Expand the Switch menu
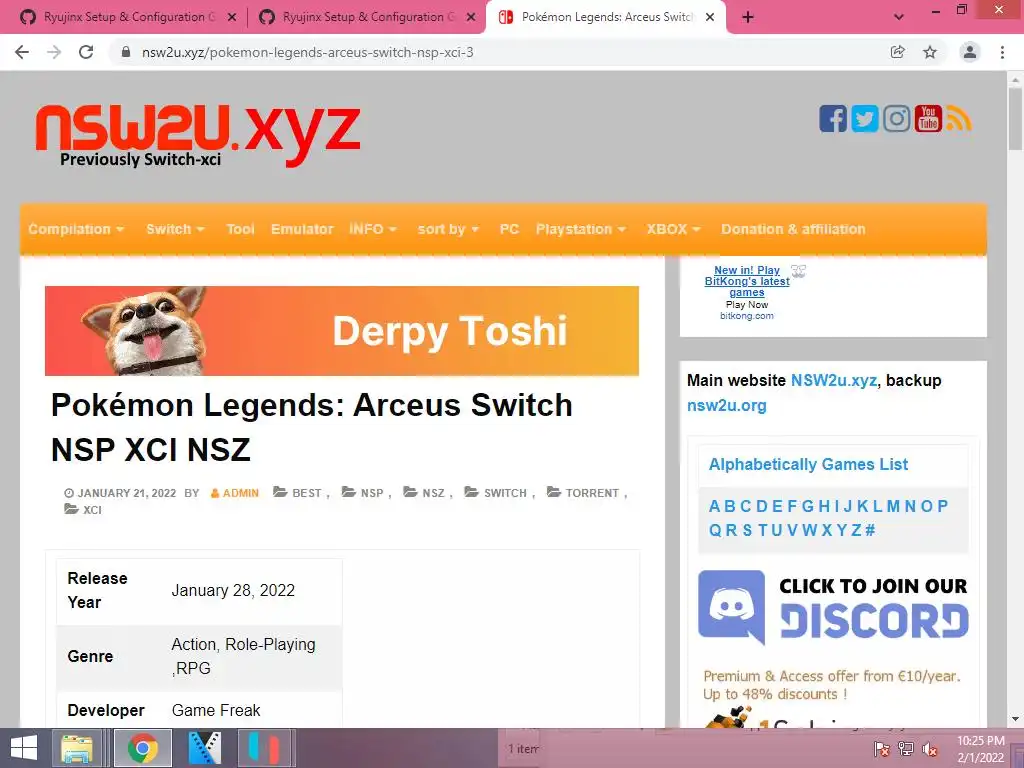Image resolution: width=1024 pixels, height=768 pixels. (176, 229)
